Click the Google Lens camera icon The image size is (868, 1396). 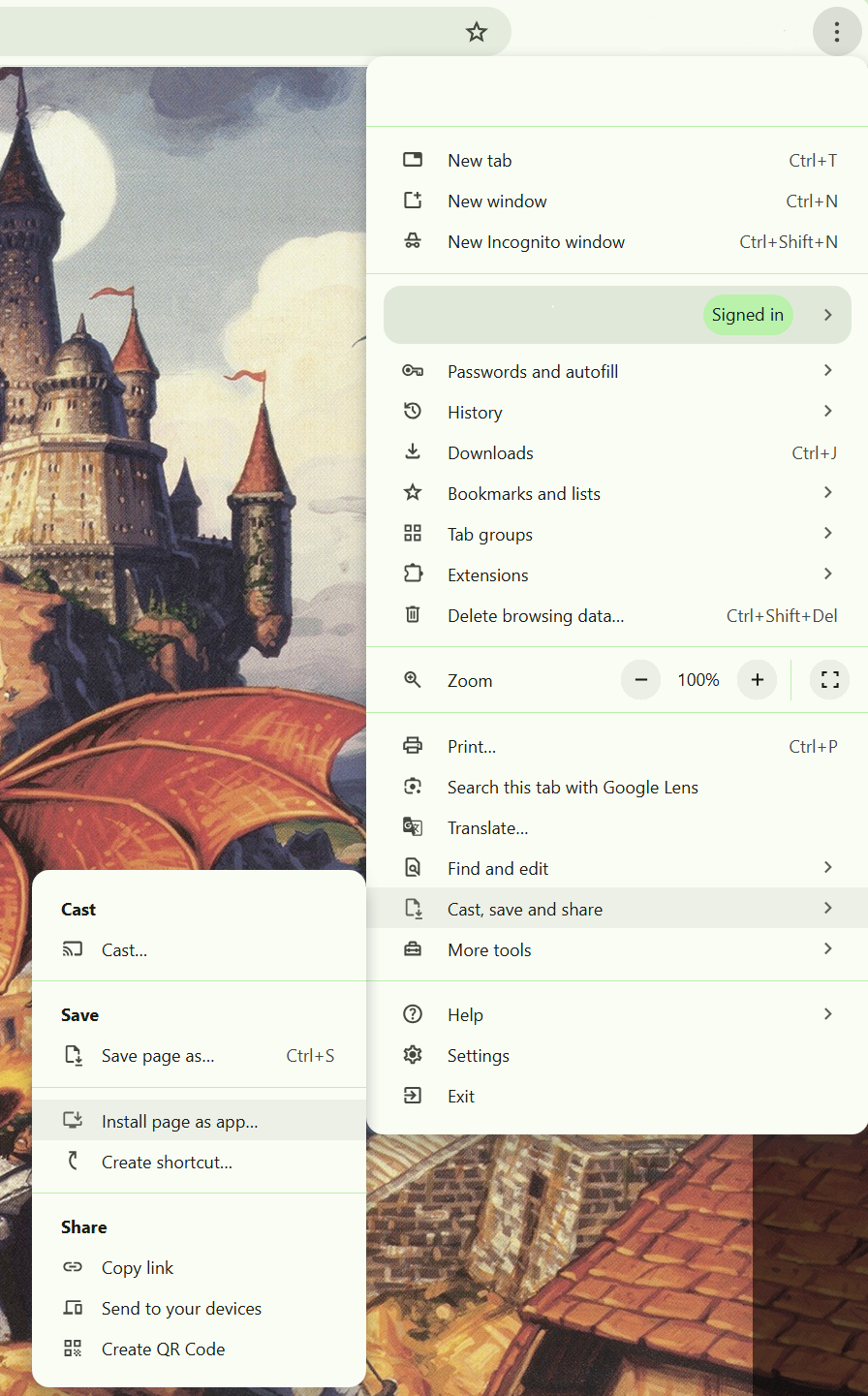click(x=413, y=786)
